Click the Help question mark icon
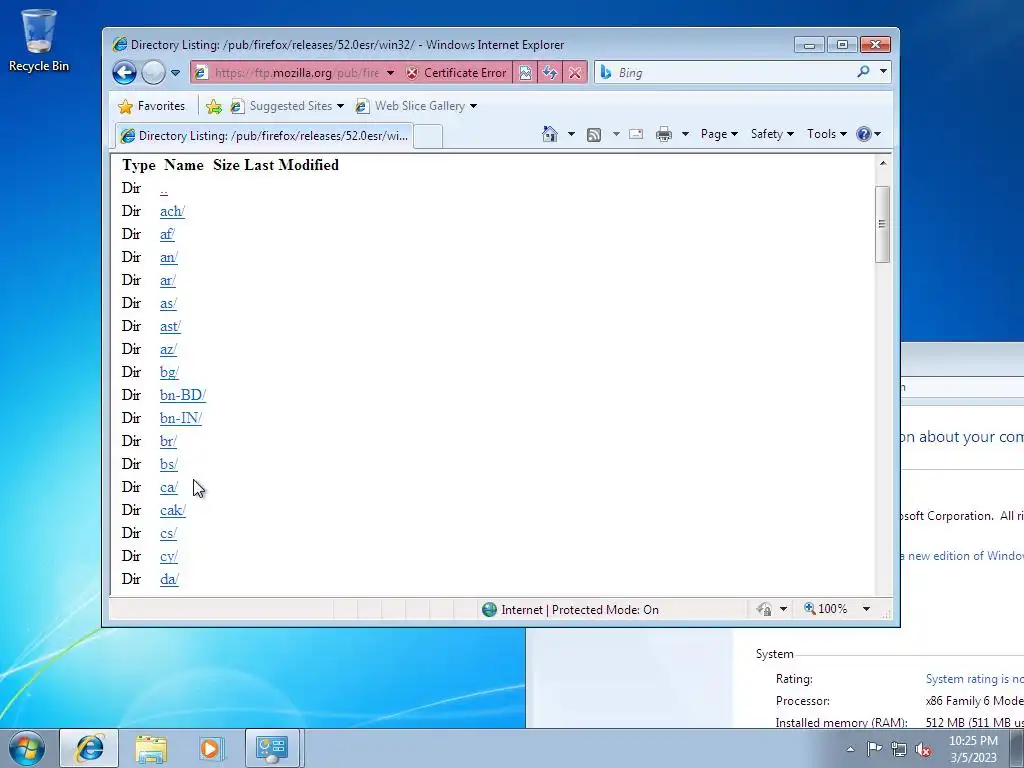This screenshot has height=768, width=1024. click(x=863, y=134)
